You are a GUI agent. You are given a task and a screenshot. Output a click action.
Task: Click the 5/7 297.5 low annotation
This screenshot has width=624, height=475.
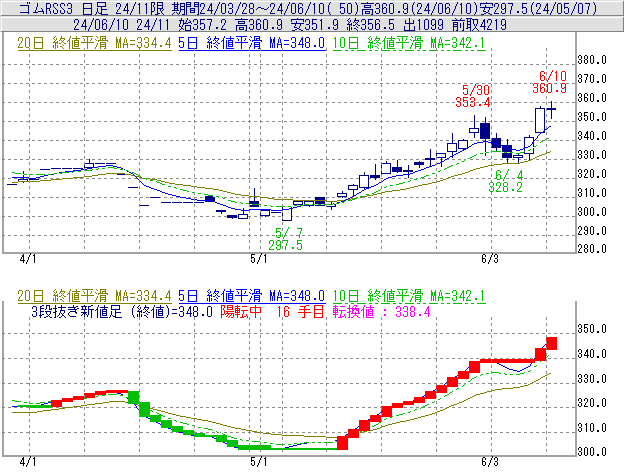285,239
